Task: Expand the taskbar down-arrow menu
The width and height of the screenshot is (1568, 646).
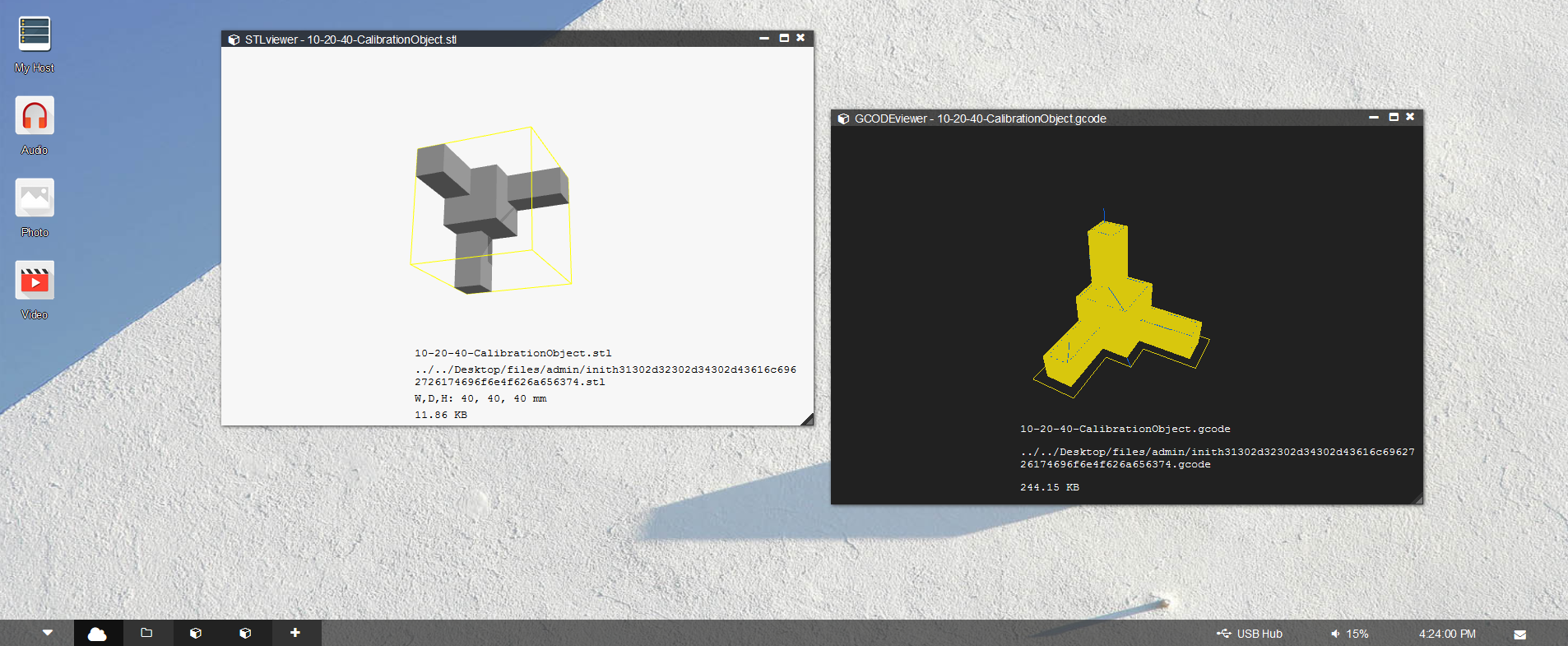Action: pos(48,633)
